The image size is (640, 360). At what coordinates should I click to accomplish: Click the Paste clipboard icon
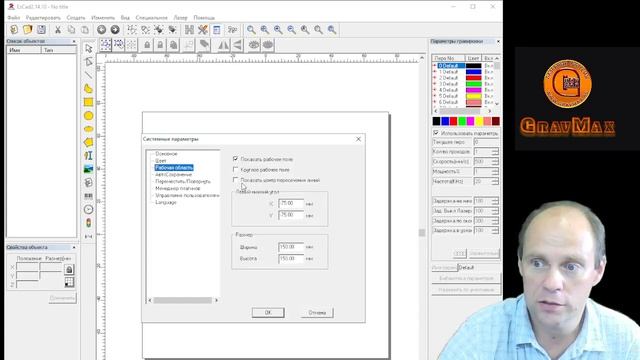[84, 29]
